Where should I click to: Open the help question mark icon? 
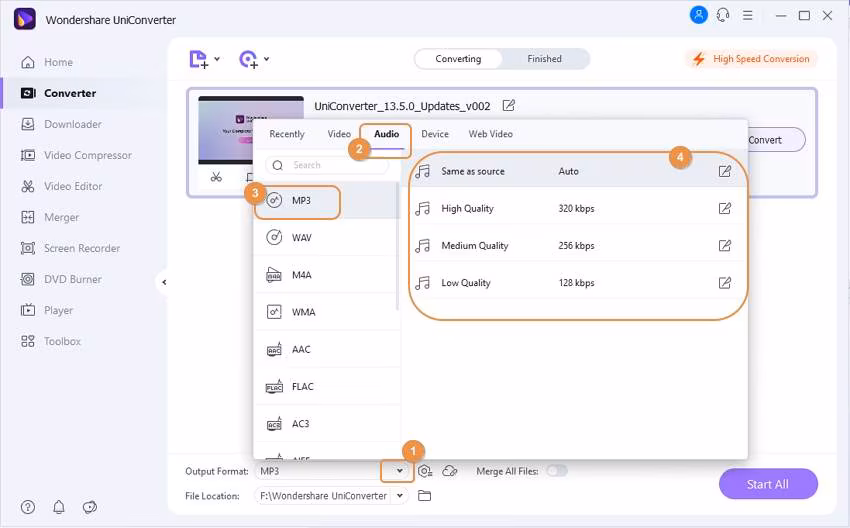click(28, 507)
